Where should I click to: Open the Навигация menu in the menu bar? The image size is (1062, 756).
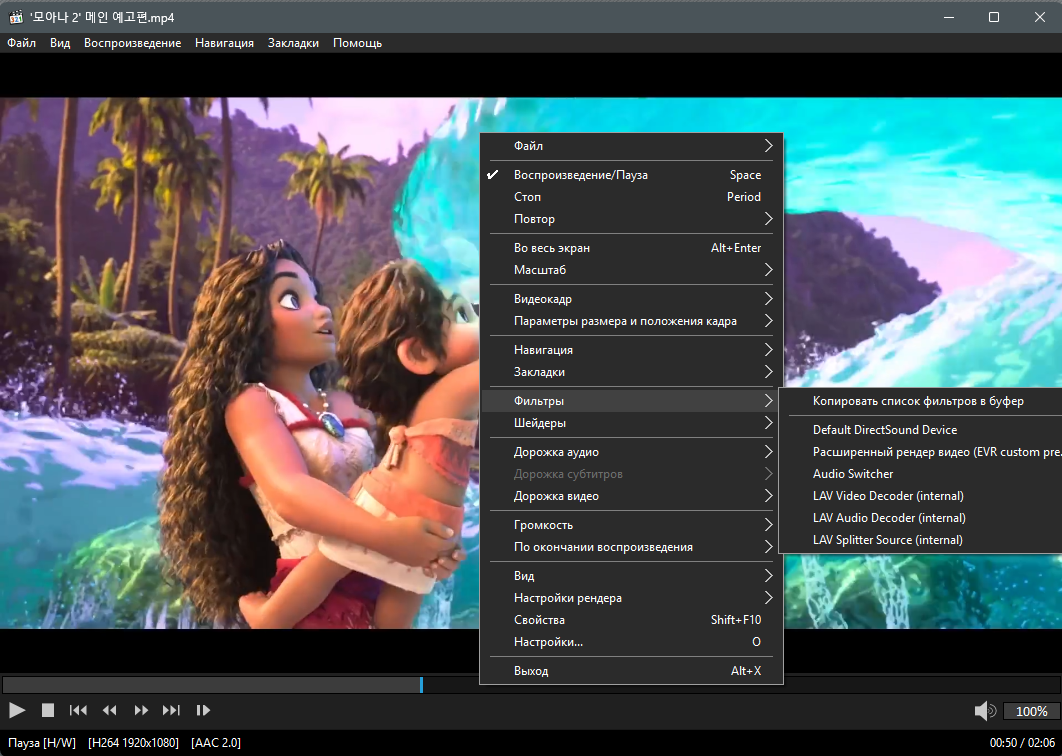point(224,43)
